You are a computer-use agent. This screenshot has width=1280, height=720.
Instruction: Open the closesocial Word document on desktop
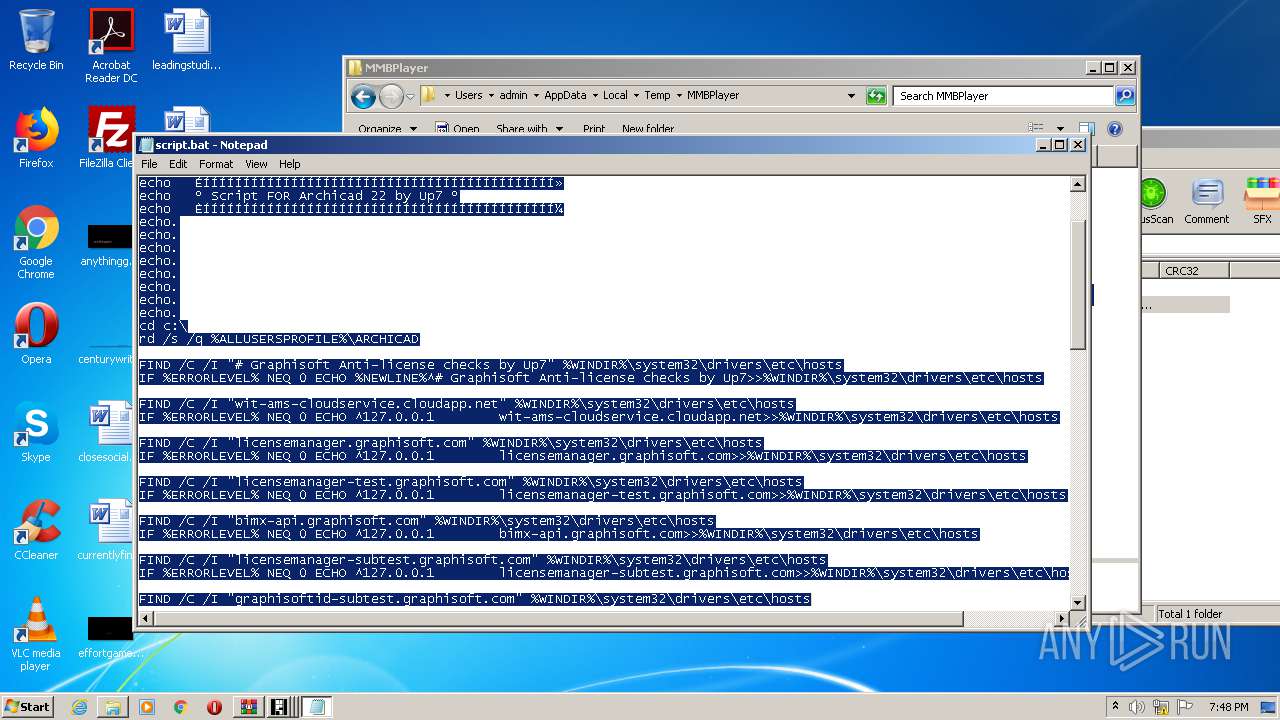[106, 432]
